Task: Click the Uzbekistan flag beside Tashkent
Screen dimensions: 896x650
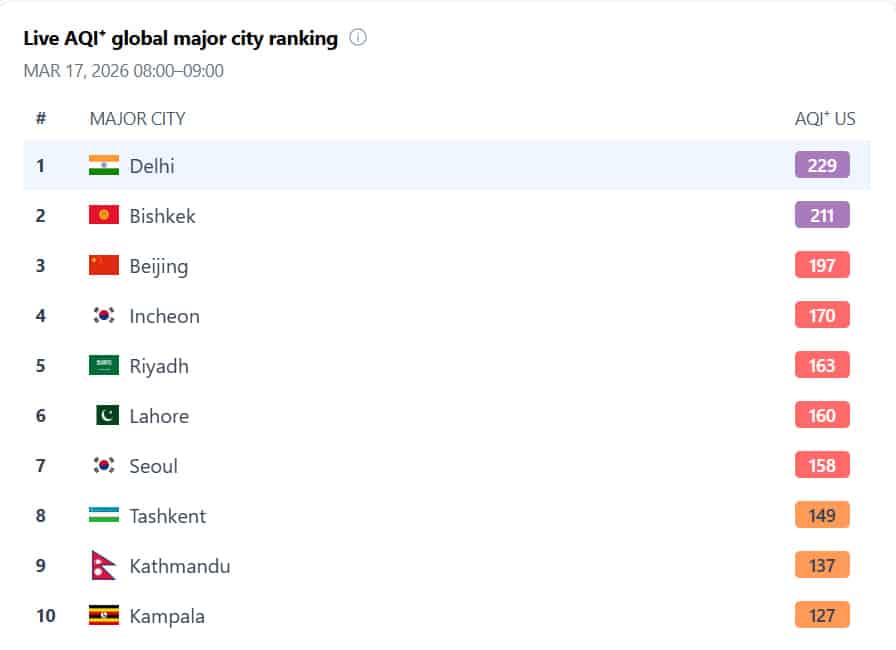Action: tap(103, 515)
